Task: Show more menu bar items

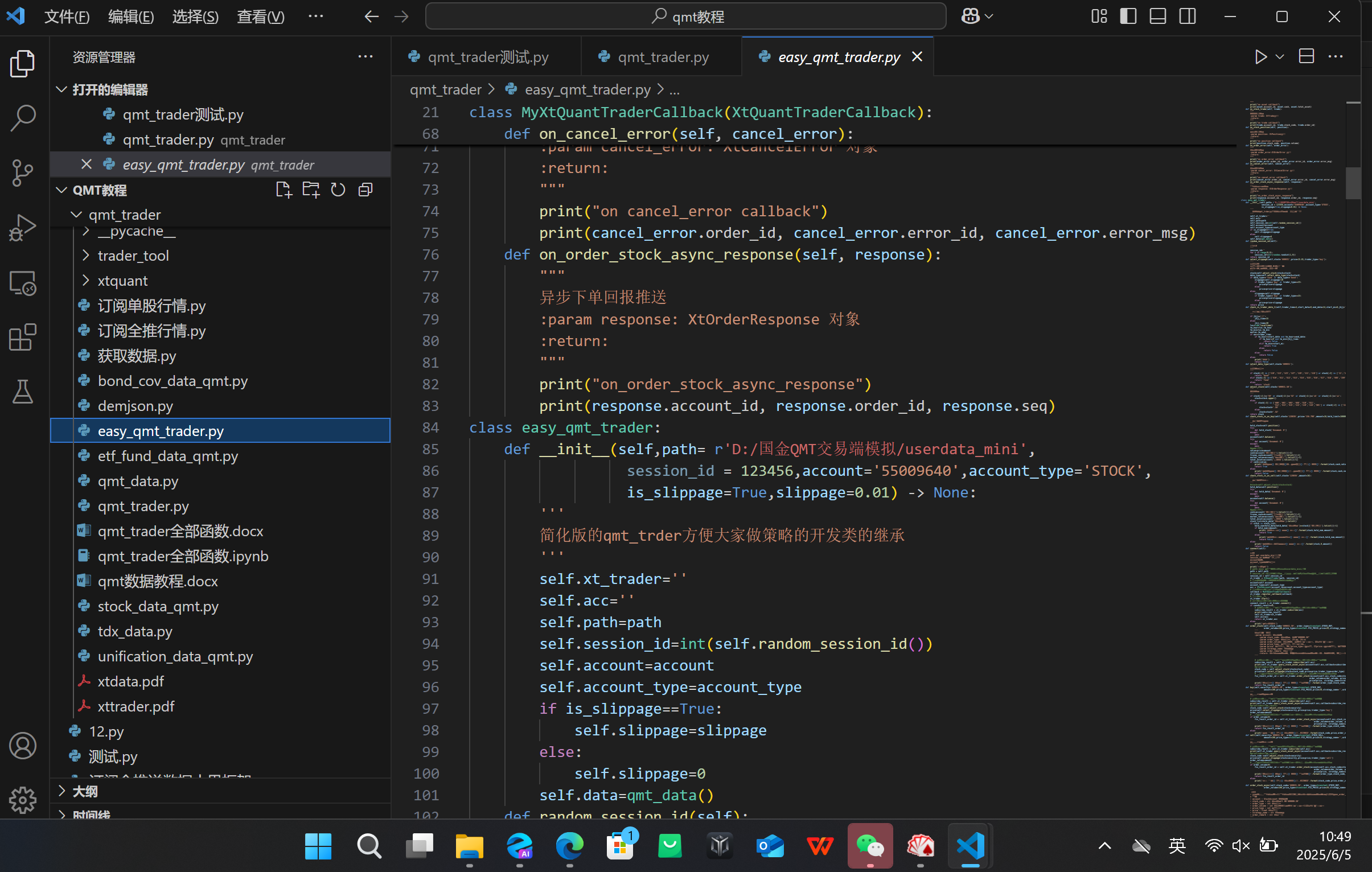Action: click(x=315, y=17)
